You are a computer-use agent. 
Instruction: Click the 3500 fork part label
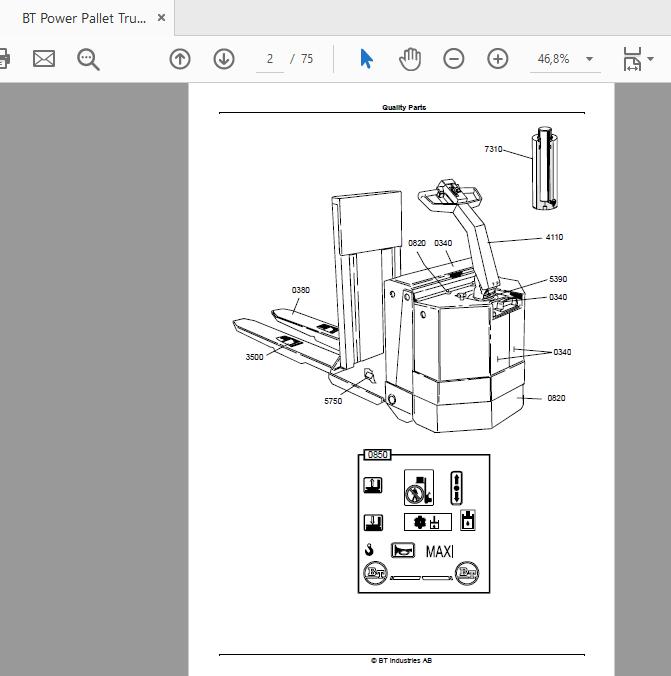(254, 357)
